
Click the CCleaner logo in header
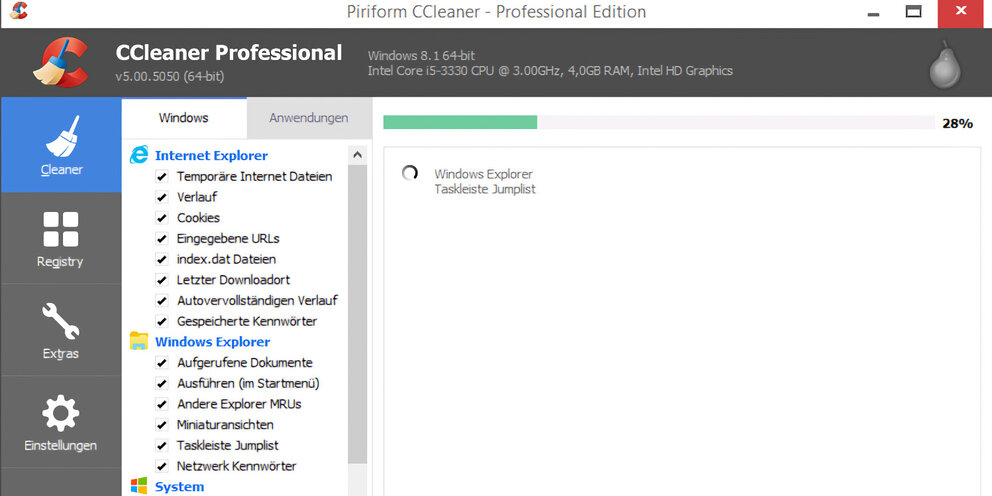point(60,62)
